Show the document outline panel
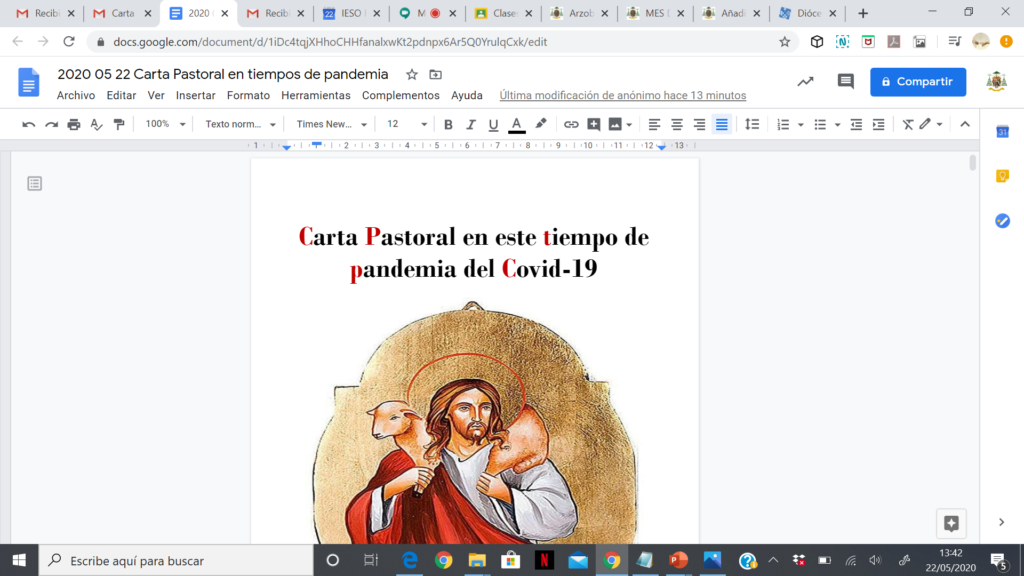The height and width of the screenshot is (576, 1024). 35,184
